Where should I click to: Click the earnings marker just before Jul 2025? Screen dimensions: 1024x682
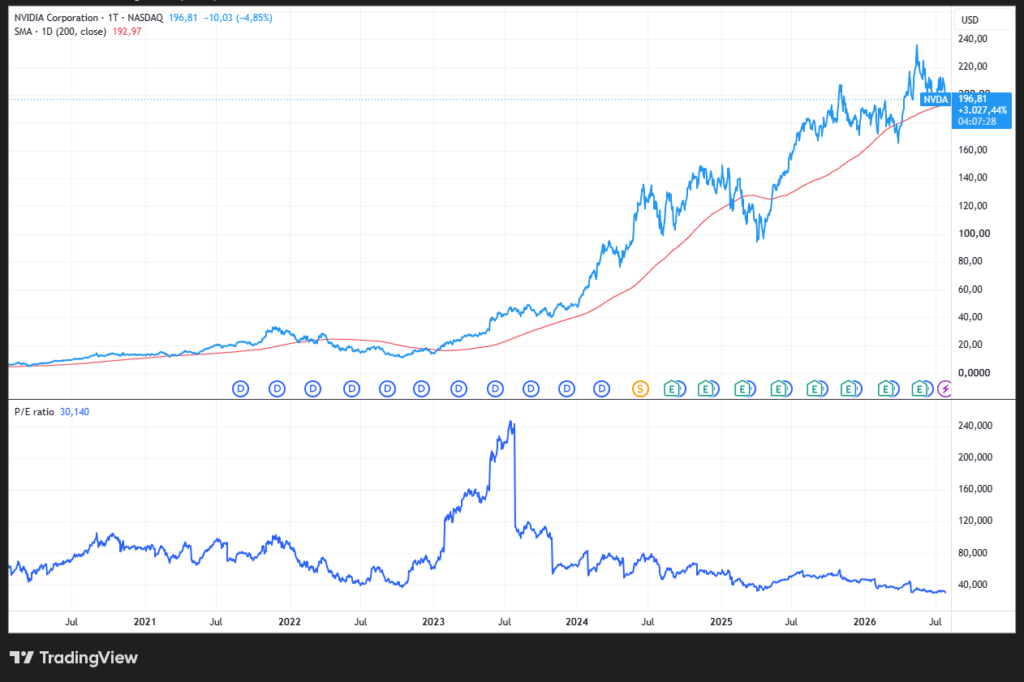click(x=778, y=389)
